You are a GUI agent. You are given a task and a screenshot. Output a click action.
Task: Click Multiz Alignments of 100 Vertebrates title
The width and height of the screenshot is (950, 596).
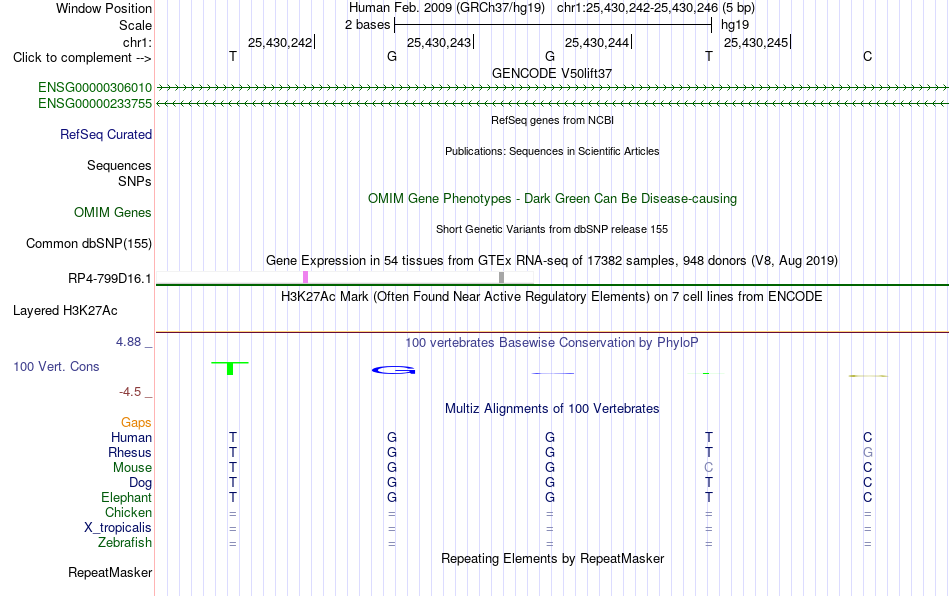(552, 409)
